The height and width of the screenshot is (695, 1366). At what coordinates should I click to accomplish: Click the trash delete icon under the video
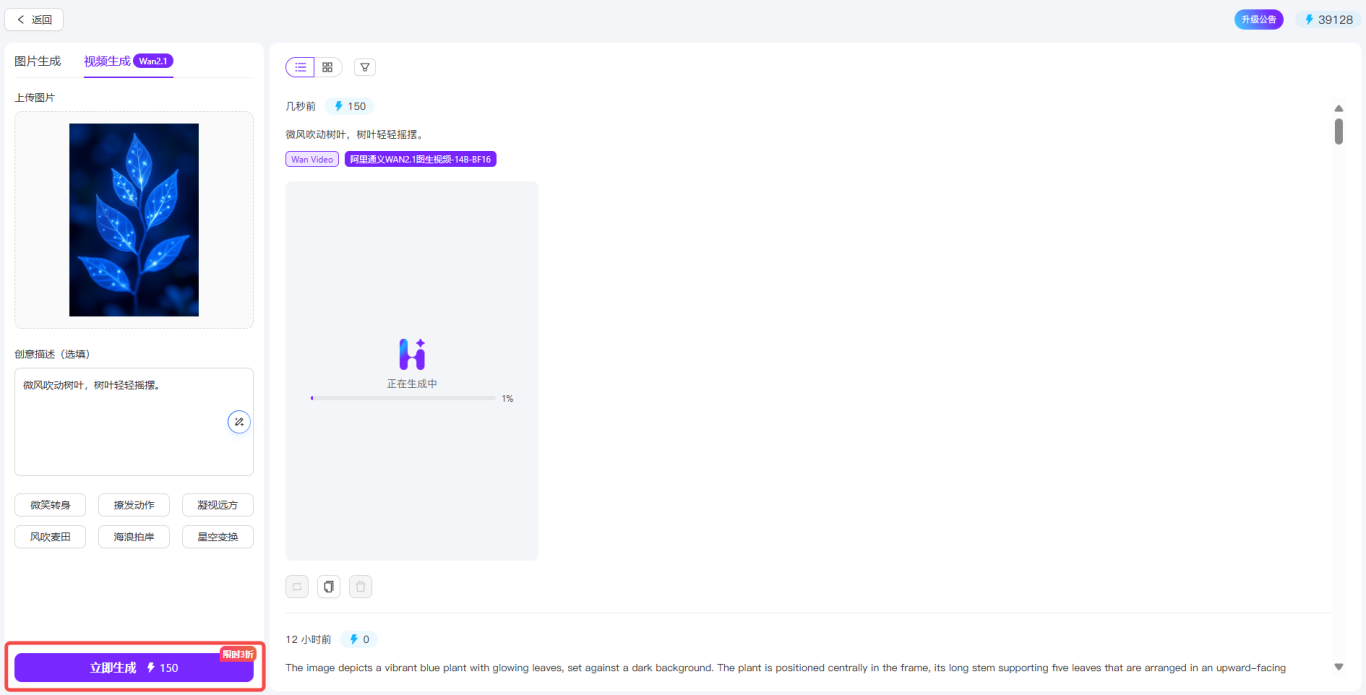(361, 586)
